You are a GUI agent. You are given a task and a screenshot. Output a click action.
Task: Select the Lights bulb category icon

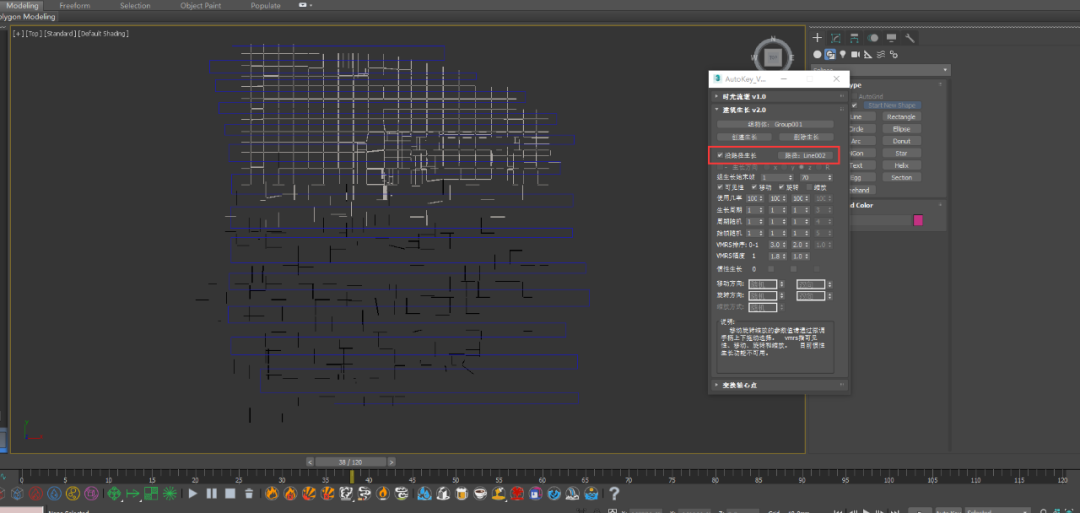click(842, 54)
